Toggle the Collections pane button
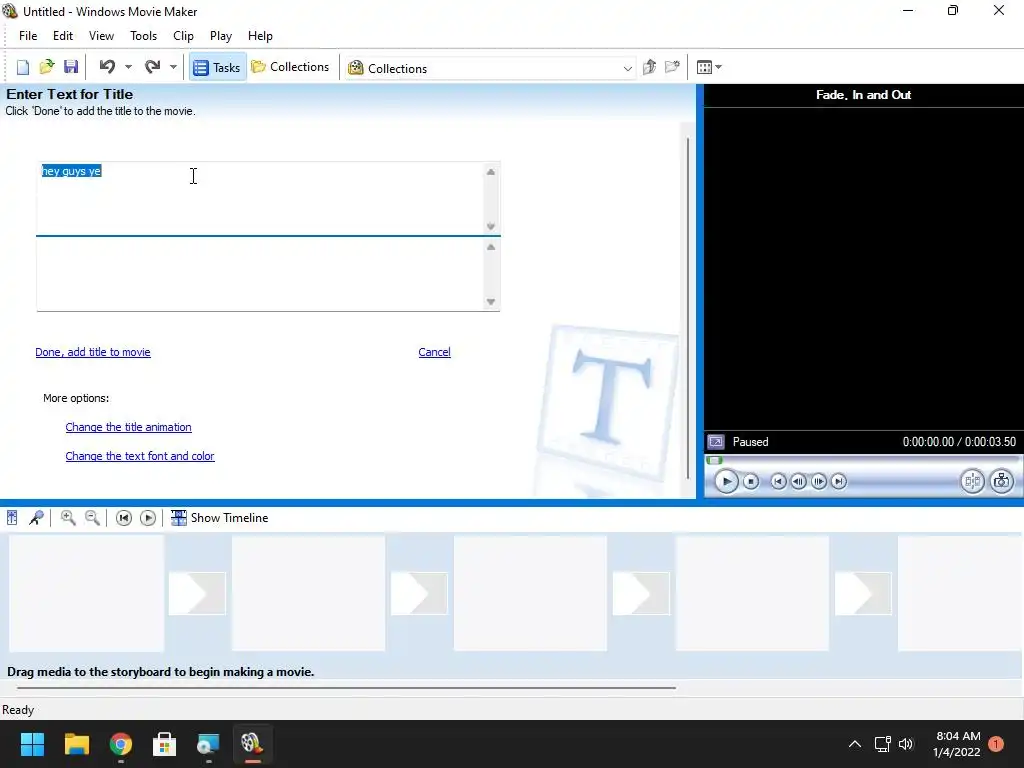1024x768 pixels. (291, 67)
